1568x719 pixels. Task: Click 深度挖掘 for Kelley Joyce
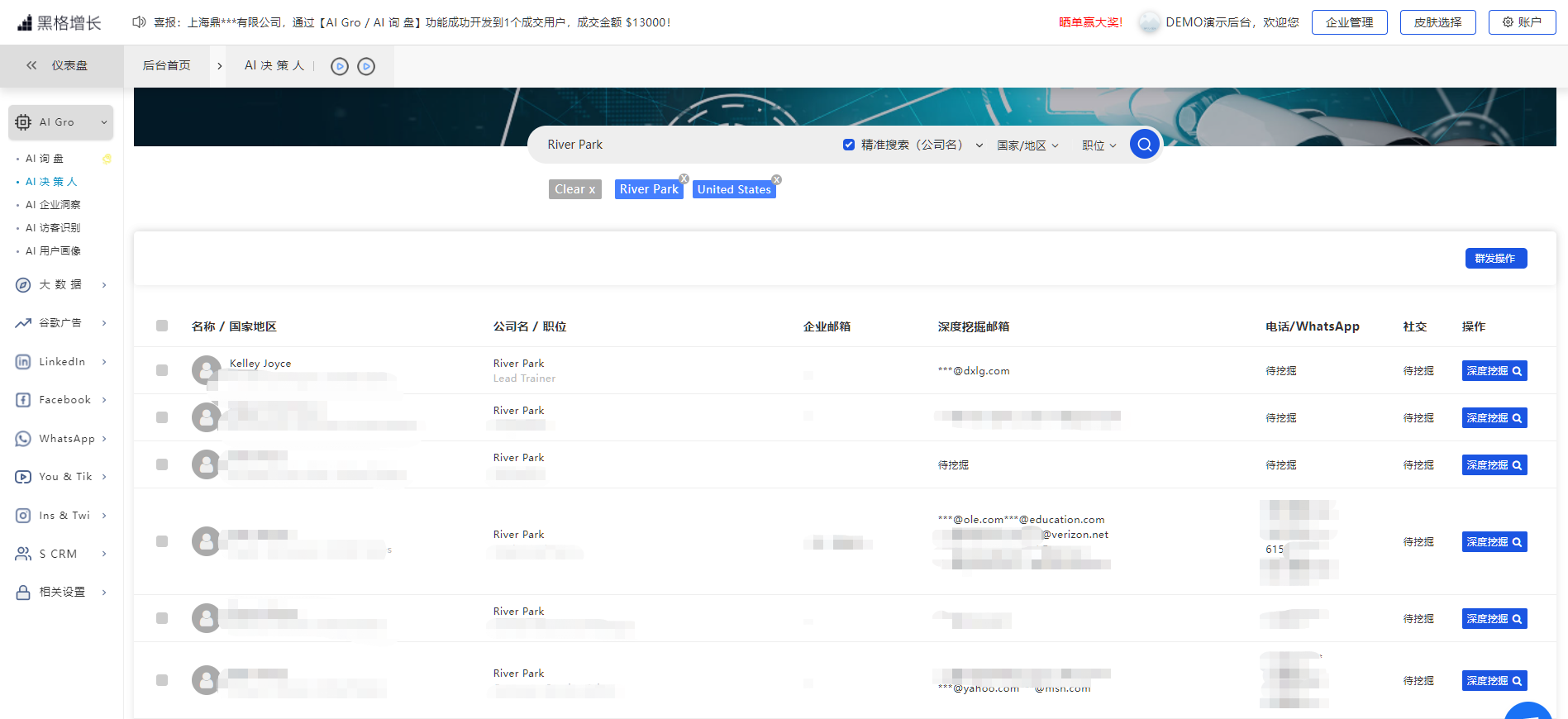1494,371
